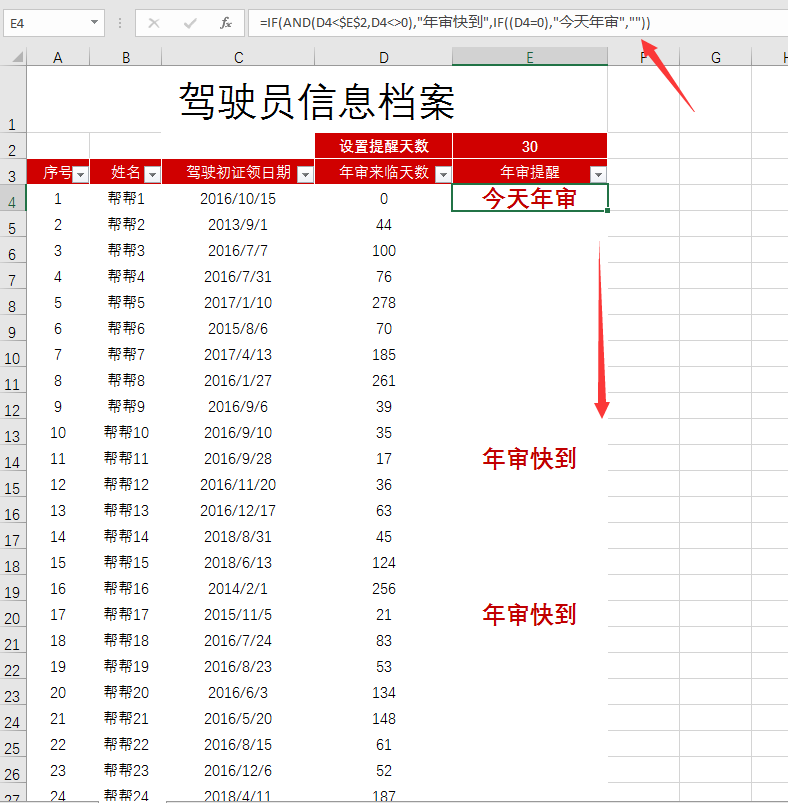Click date cell 2017/1/10
This screenshot has width=788, height=803.
238,302
